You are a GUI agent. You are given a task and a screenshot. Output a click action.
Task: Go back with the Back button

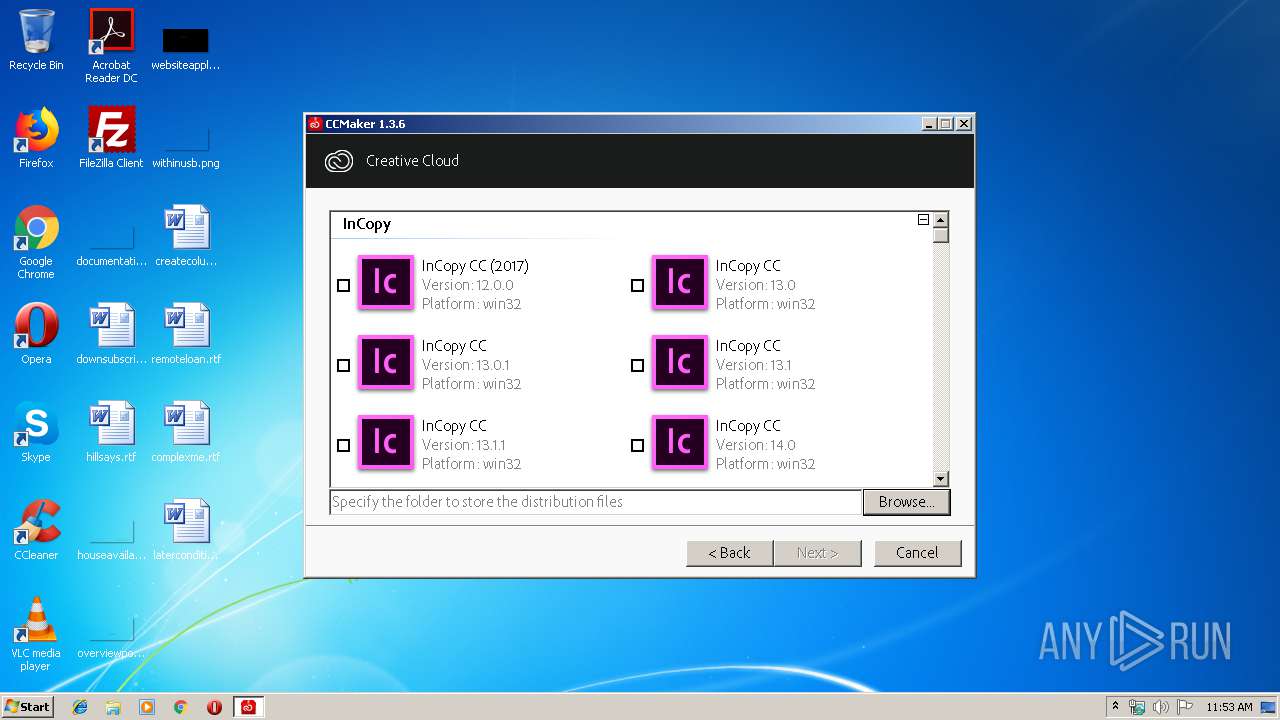point(730,553)
